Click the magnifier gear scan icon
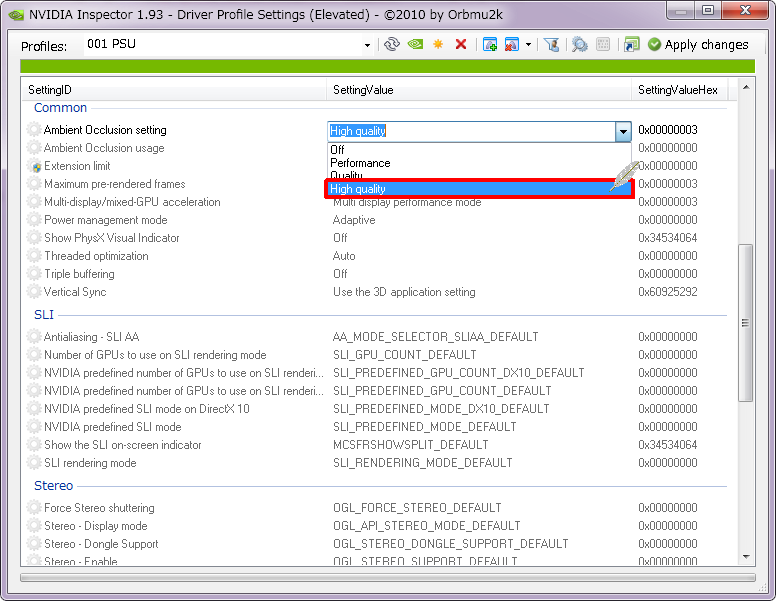 click(x=580, y=45)
